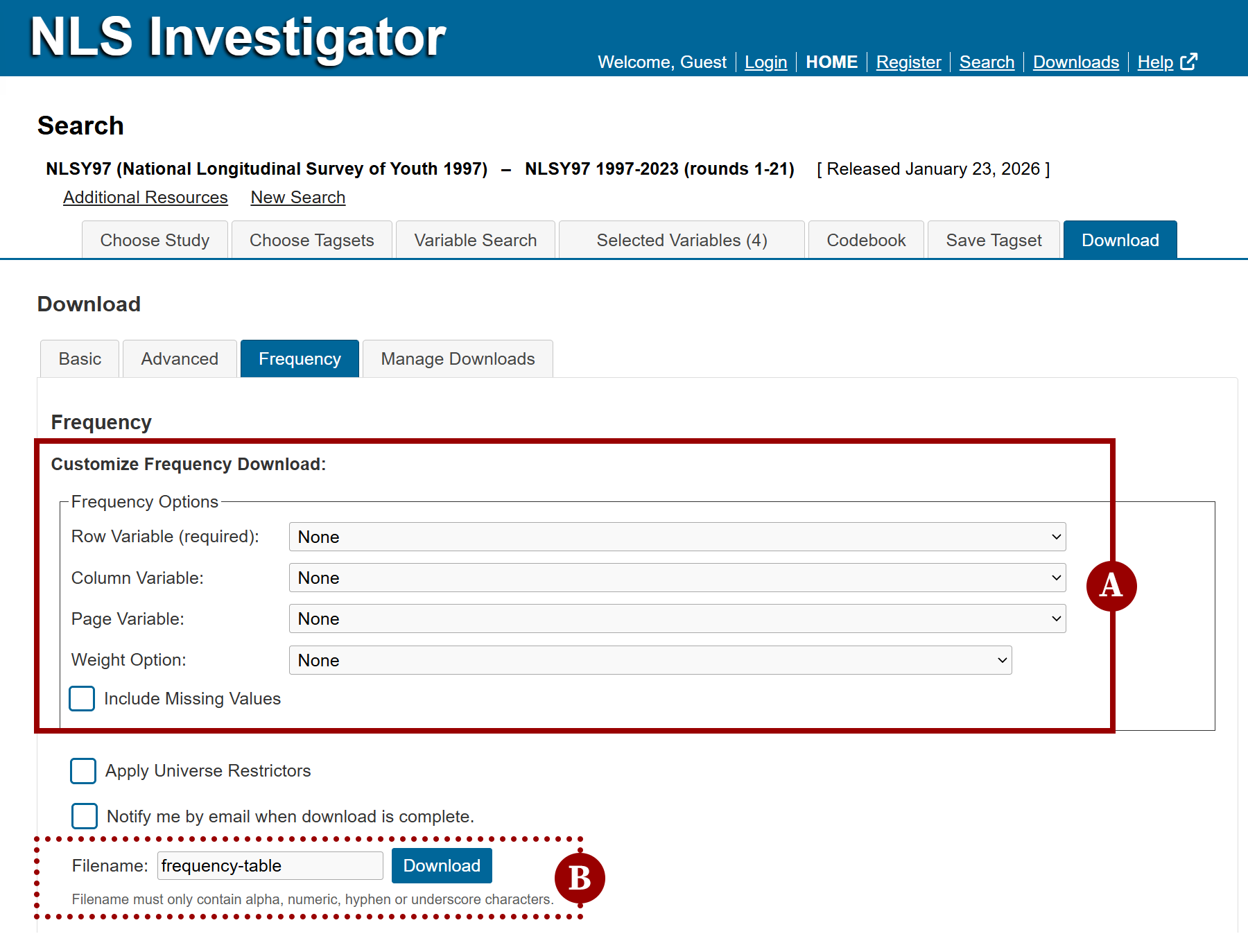Click the Filename input field
Viewport: 1248px width, 952px height.
pyautogui.click(x=270, y=865)
